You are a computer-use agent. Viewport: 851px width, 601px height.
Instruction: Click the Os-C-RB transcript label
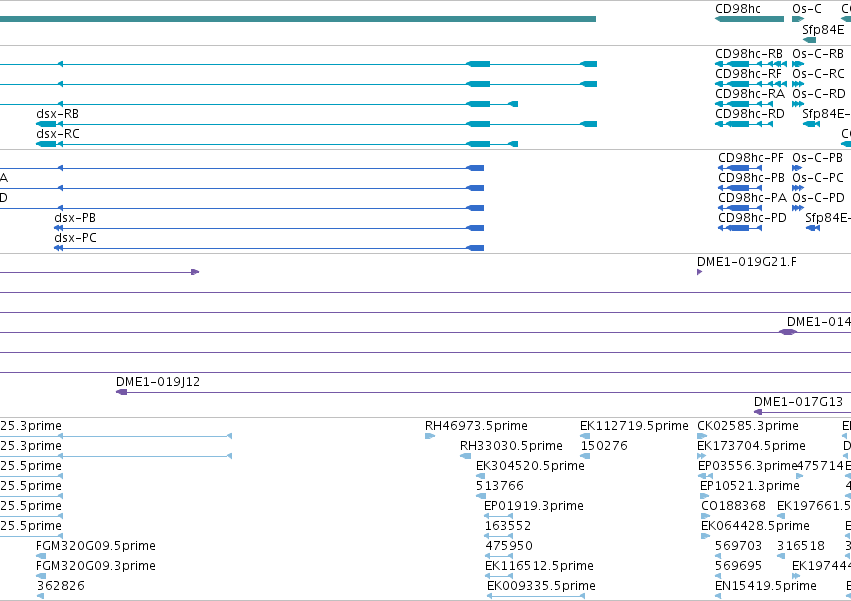point(818,54)
